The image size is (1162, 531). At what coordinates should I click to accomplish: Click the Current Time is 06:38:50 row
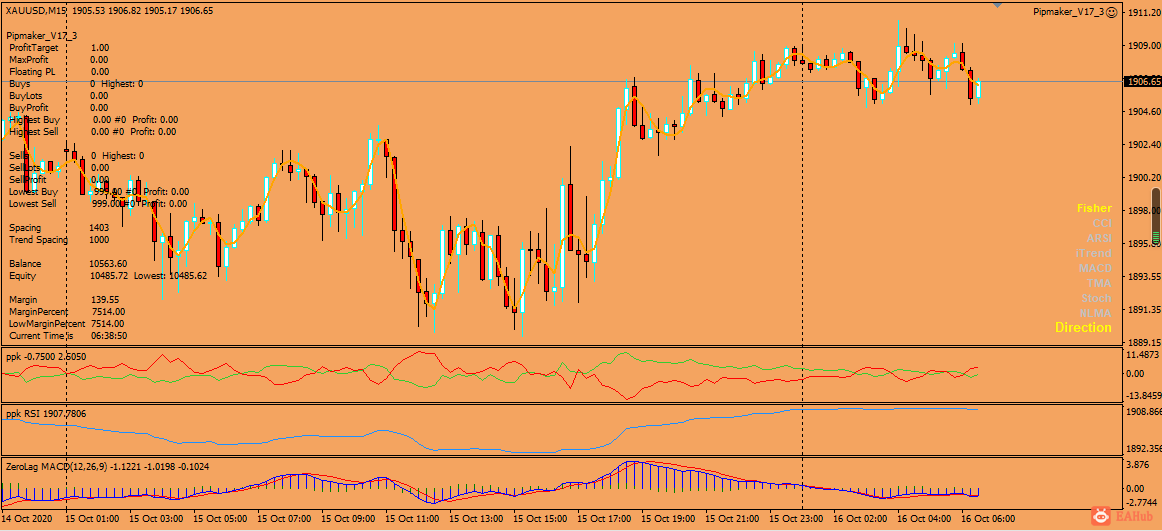point(68,335)
